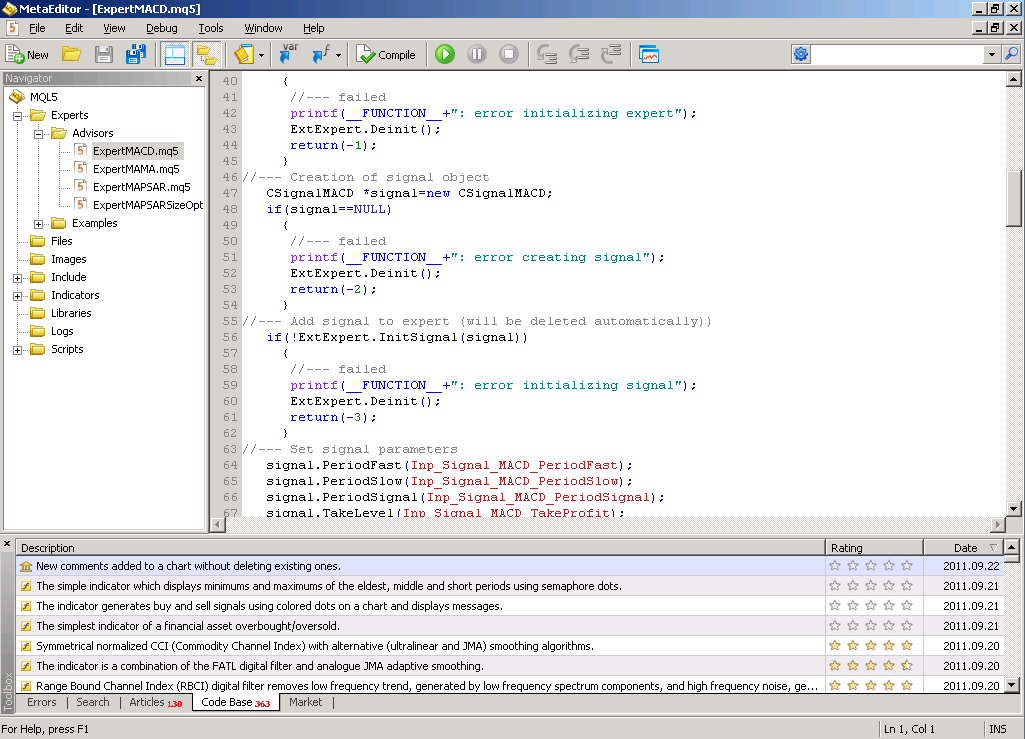Click the Stop debugging icon
Screen dimensions: 1025x739
[x=509, y=55]
